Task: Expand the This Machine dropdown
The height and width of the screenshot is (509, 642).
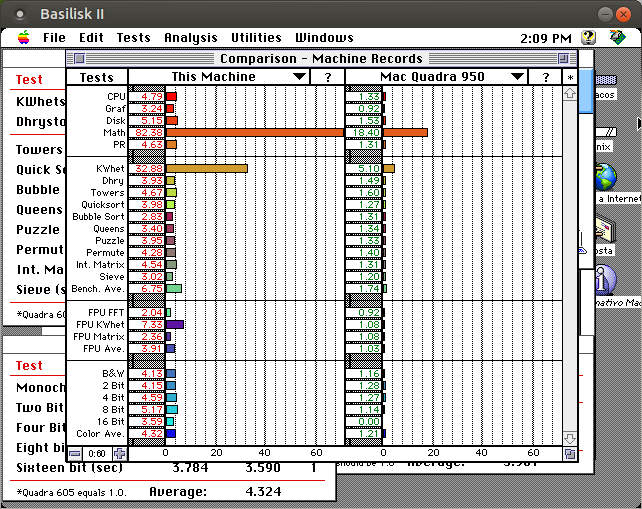Action: point(299,77)
